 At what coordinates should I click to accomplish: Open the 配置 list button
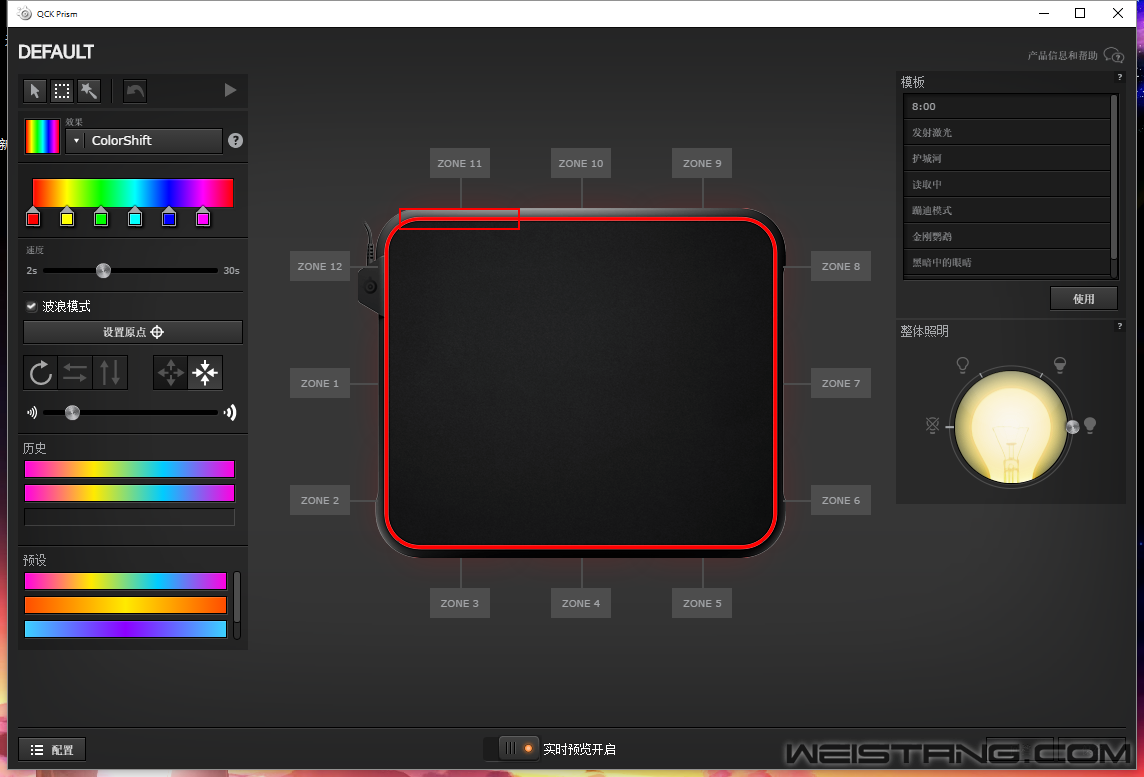[x=52, y=750]
